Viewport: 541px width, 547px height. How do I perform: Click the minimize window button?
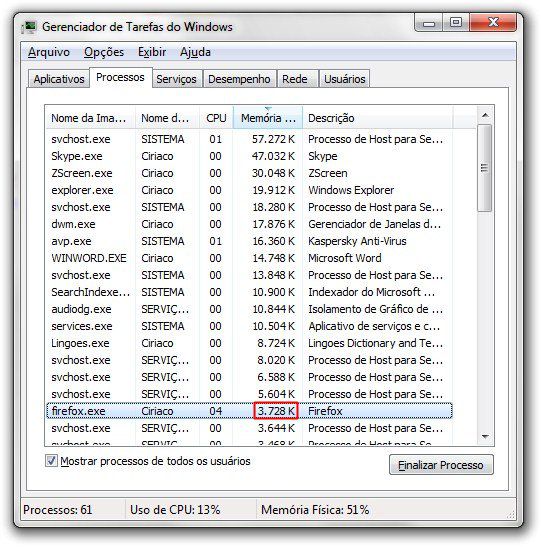[x=429, y=23]
